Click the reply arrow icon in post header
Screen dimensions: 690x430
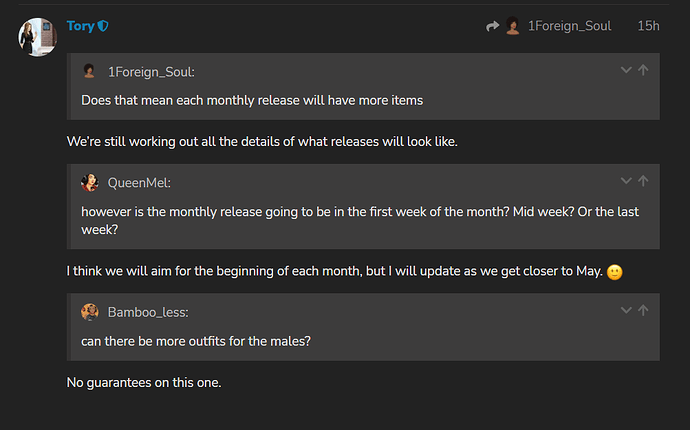[492, 26]
